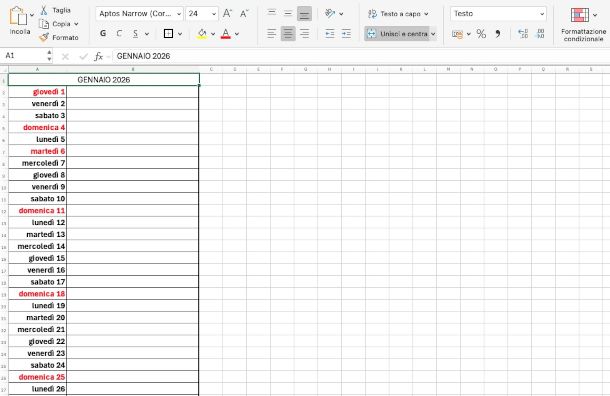Toggle underline with the S button
610x396 pixels.
135,34
